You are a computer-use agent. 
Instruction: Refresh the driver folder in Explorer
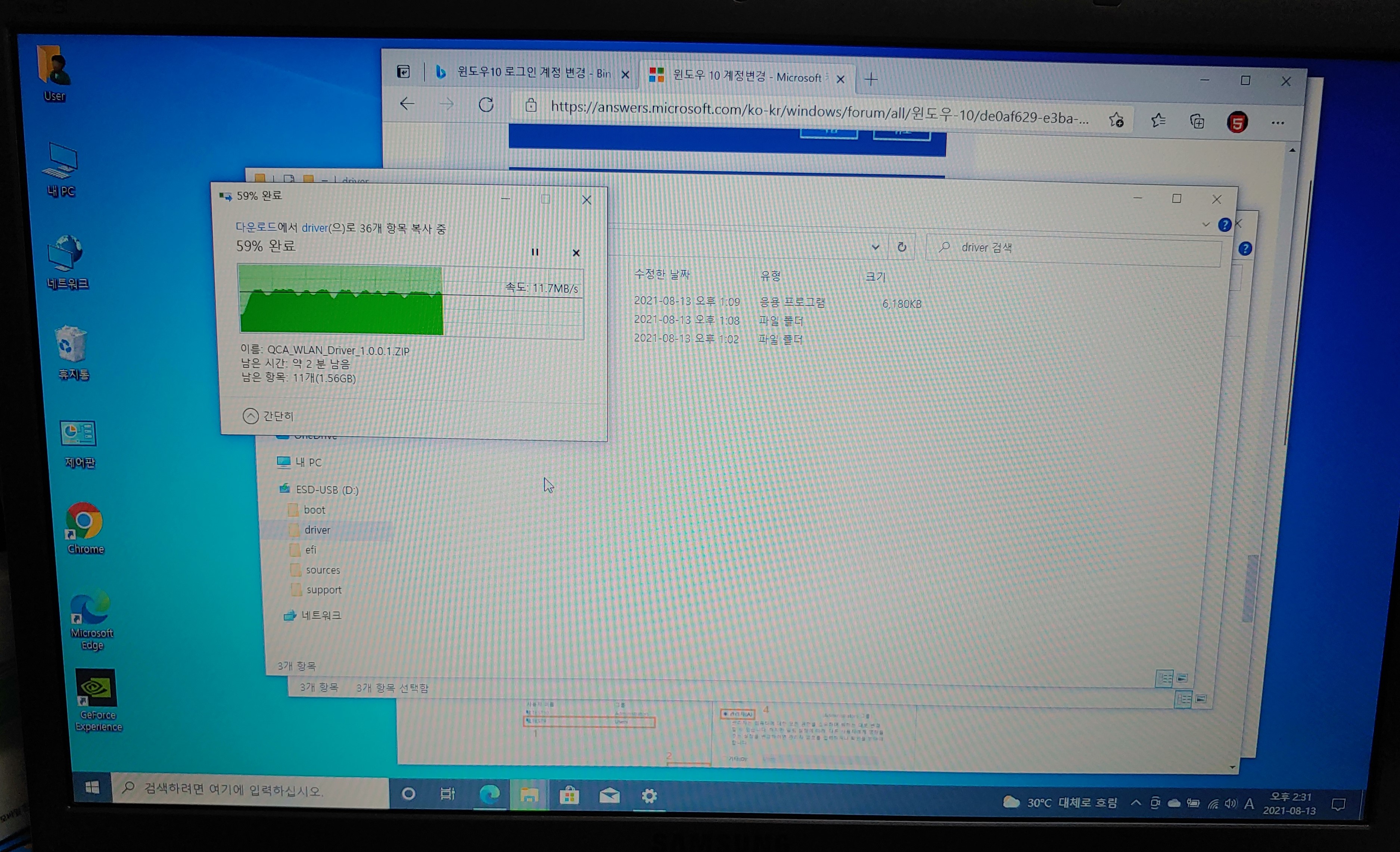click(x=902, y=247)
